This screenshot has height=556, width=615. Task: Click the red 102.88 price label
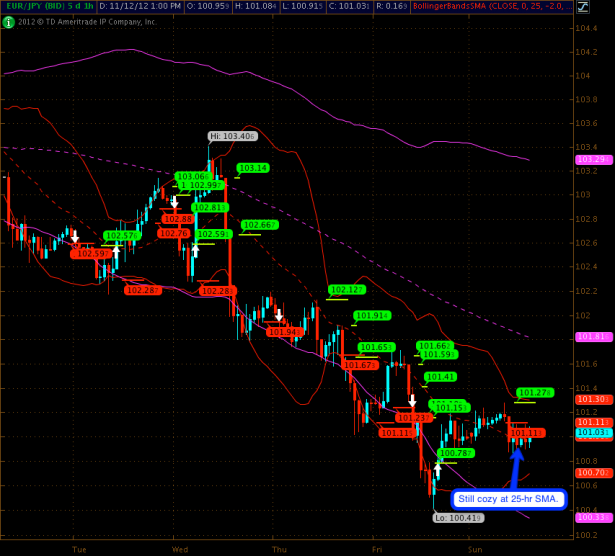click(x=177, y=219)
